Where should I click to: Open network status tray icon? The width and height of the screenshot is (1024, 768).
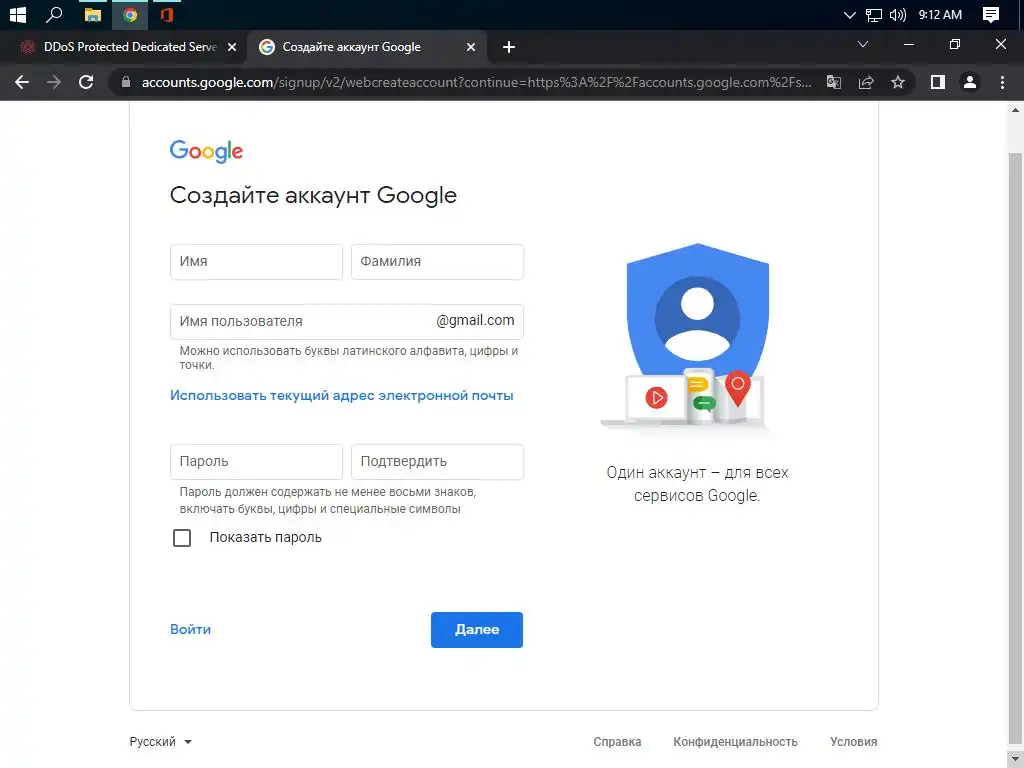coord(873,14)
